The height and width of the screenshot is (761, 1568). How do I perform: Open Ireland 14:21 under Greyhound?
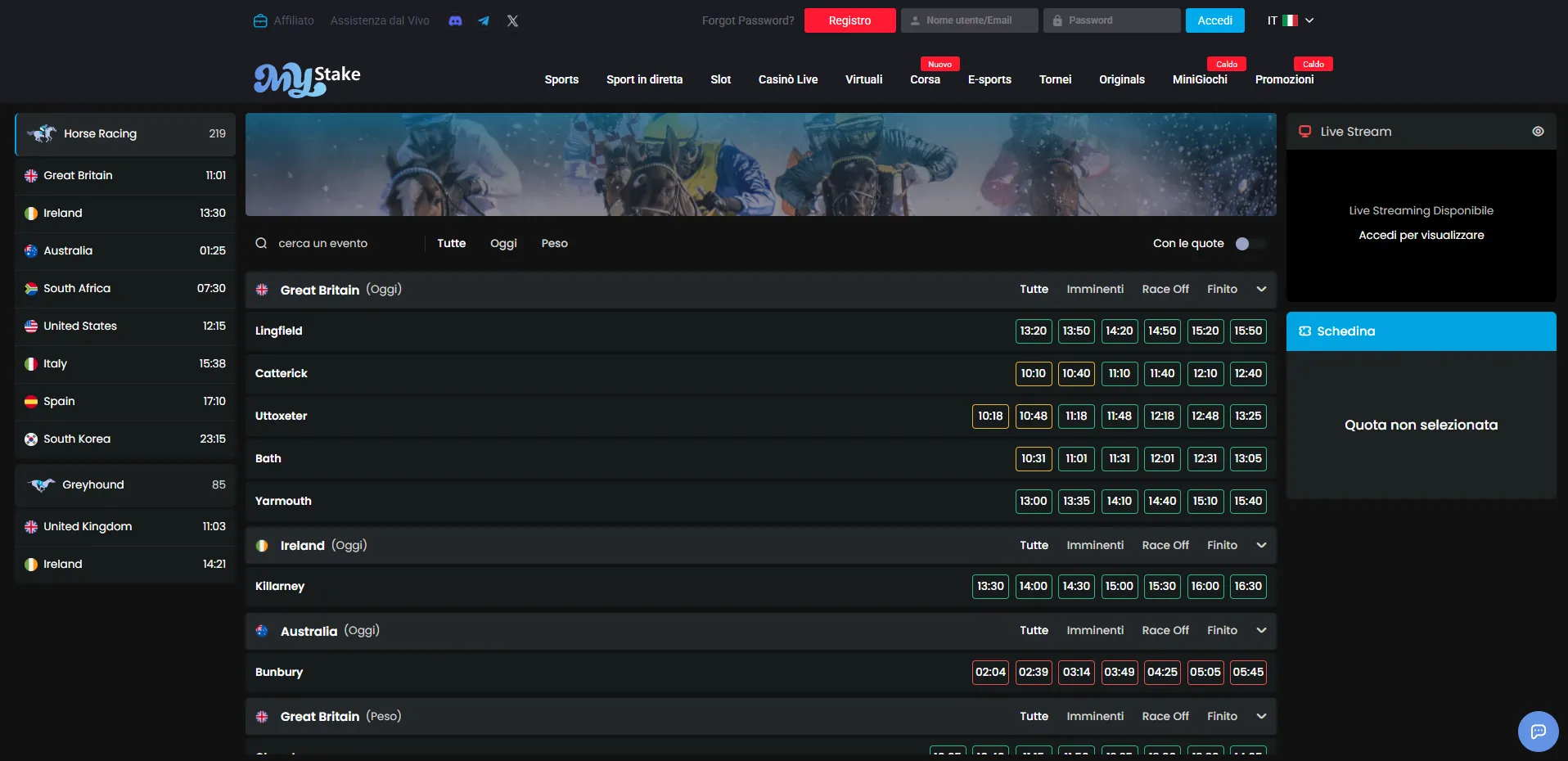[x=125, y=565]
